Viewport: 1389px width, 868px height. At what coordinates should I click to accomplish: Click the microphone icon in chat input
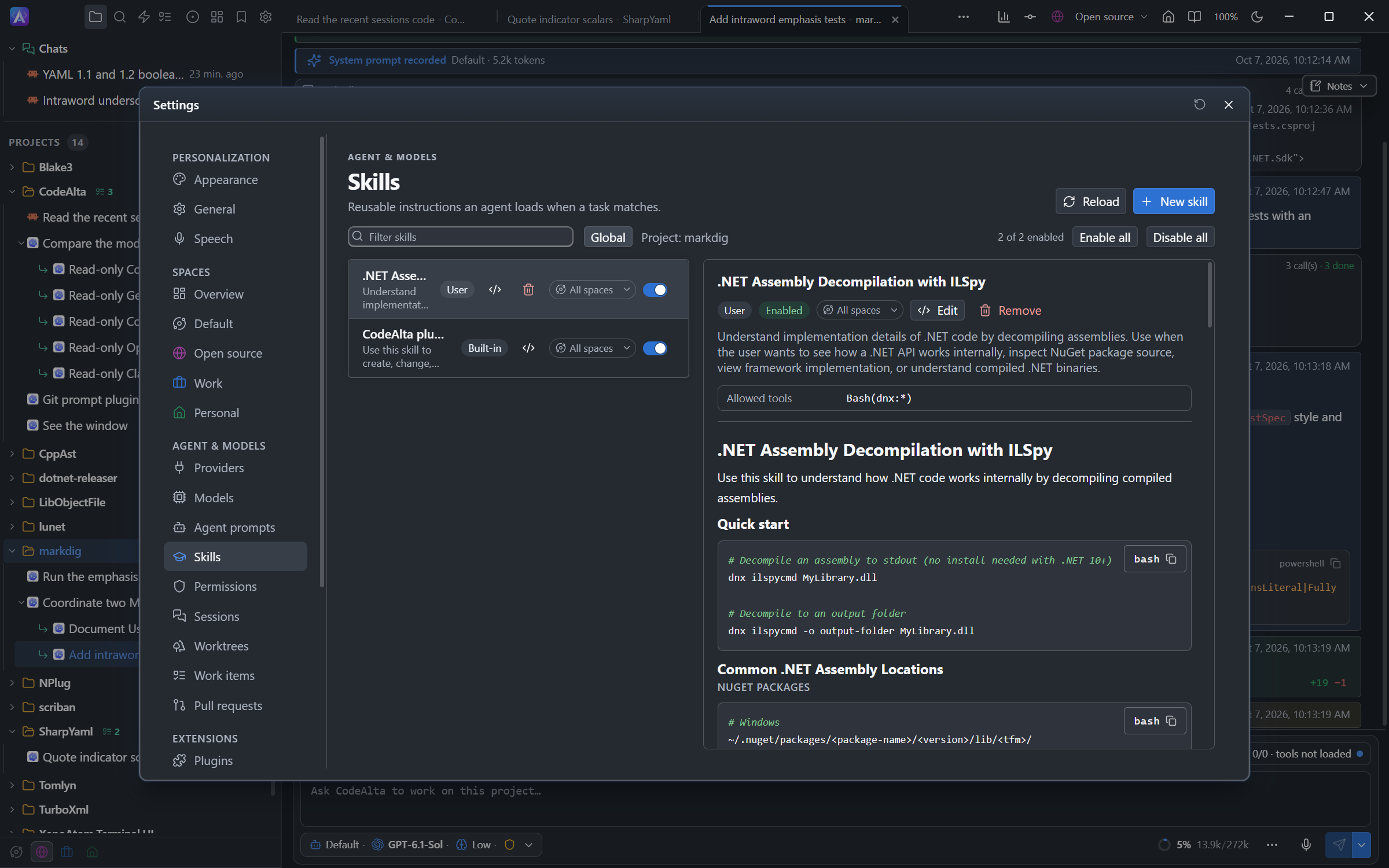(1306, 845)
